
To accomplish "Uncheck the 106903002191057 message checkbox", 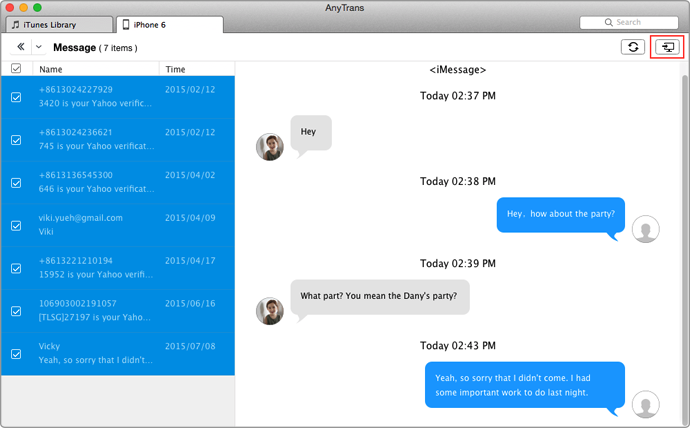I will [16, 311].
